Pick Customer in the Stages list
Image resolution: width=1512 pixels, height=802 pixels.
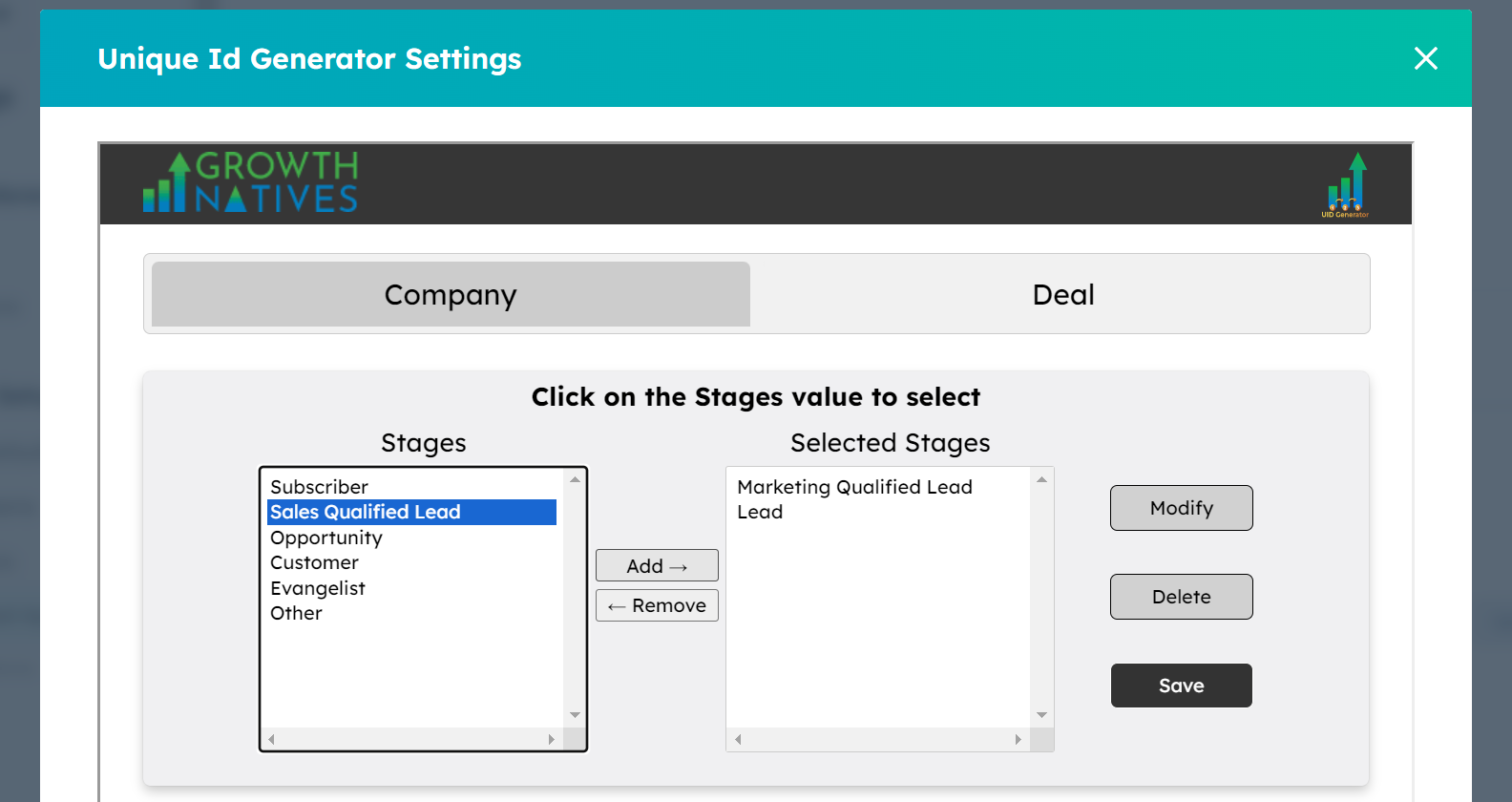coord(314,563)
